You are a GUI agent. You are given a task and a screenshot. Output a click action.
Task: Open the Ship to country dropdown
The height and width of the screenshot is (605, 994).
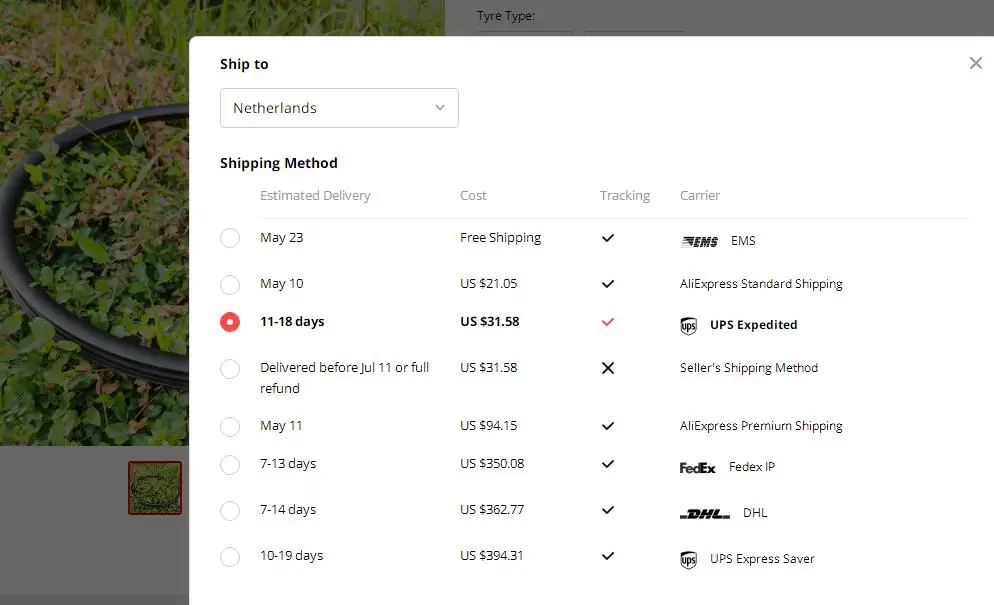[x=339, y=108]
